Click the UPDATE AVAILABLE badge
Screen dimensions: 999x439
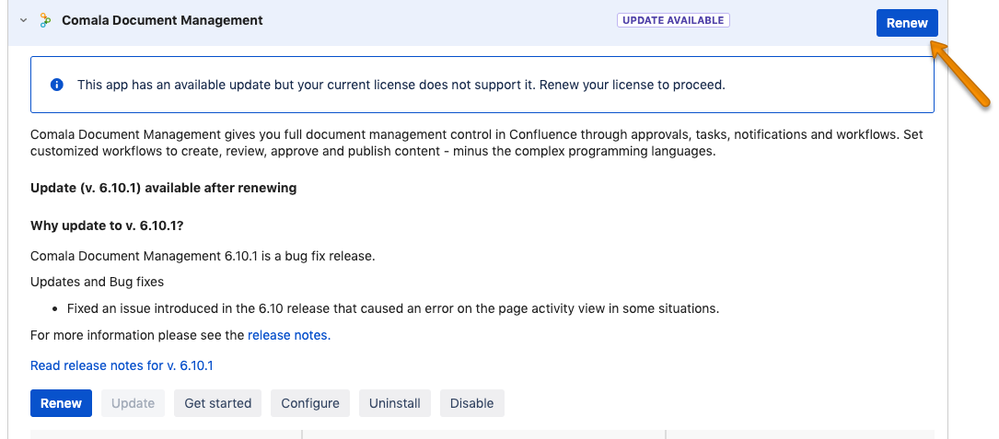[673, 20]
